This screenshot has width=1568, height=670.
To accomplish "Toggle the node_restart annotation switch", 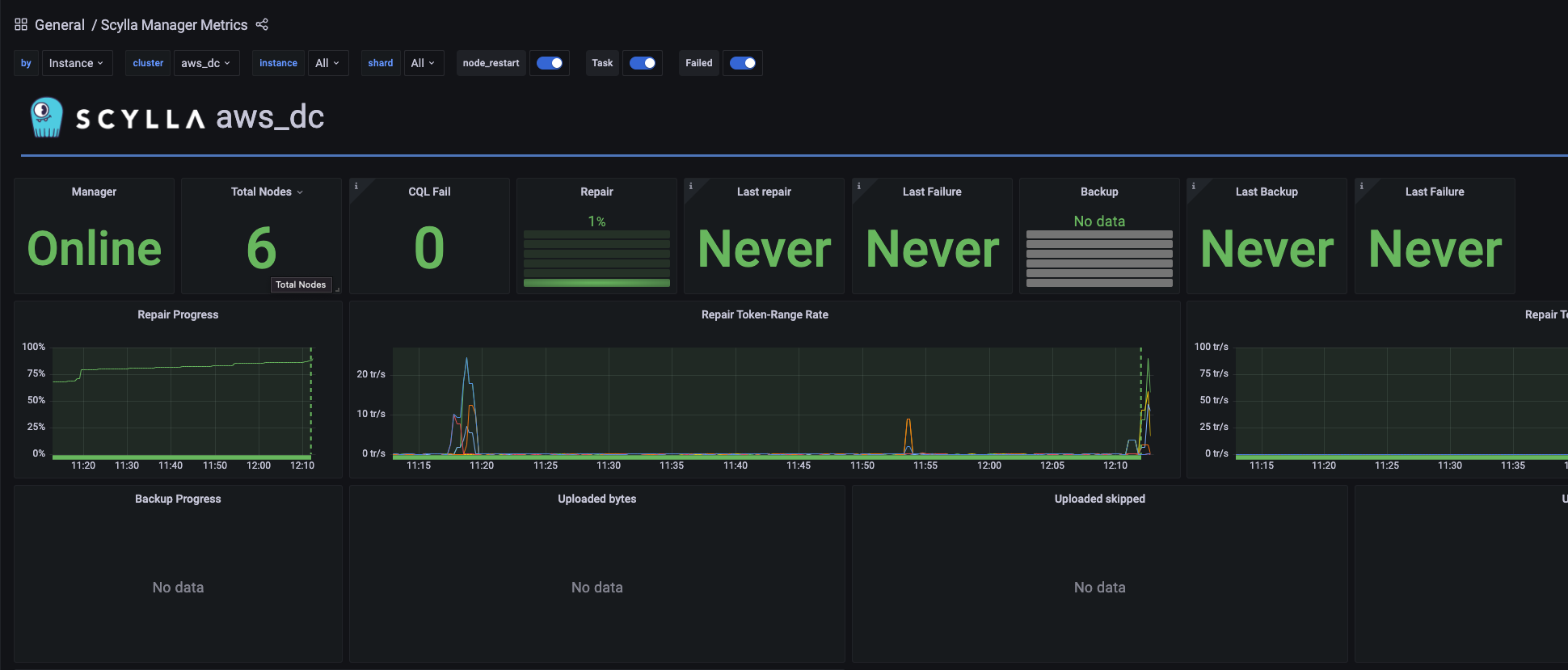I will point(550,63).
